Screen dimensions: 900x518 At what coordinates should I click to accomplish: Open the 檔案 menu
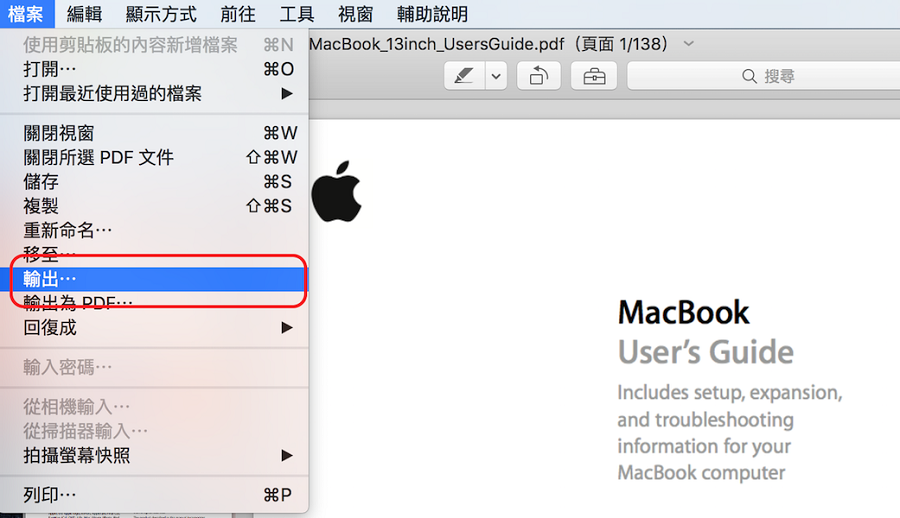tap(26, 14)
